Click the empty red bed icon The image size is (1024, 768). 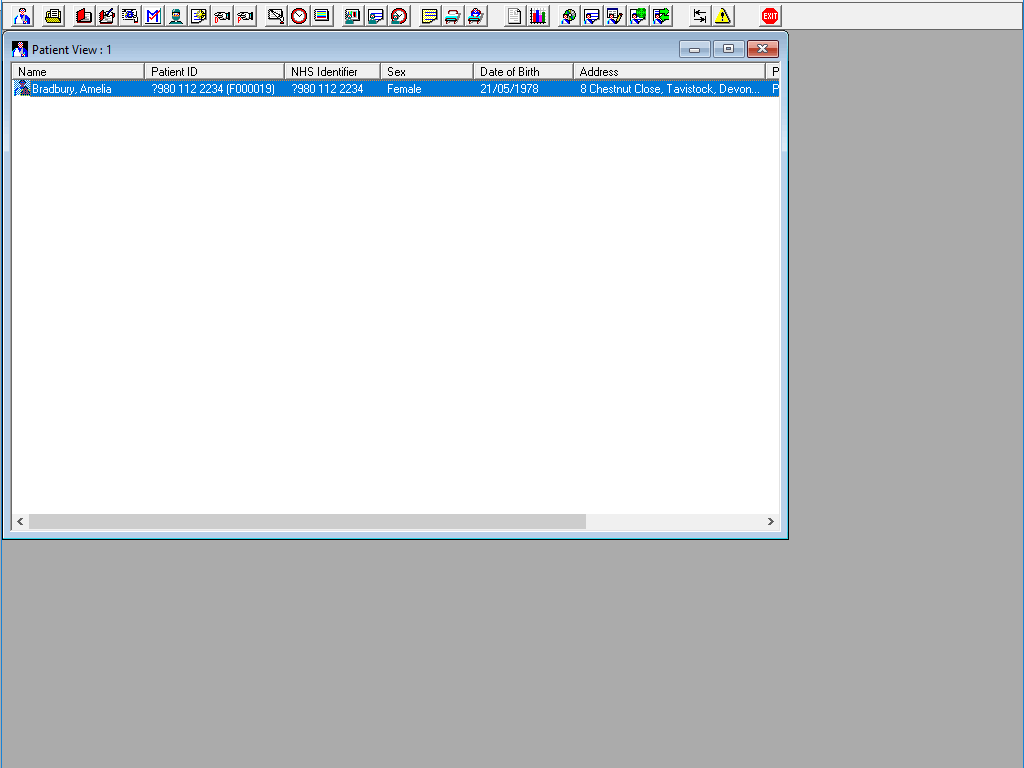click(x=453, y=16)
